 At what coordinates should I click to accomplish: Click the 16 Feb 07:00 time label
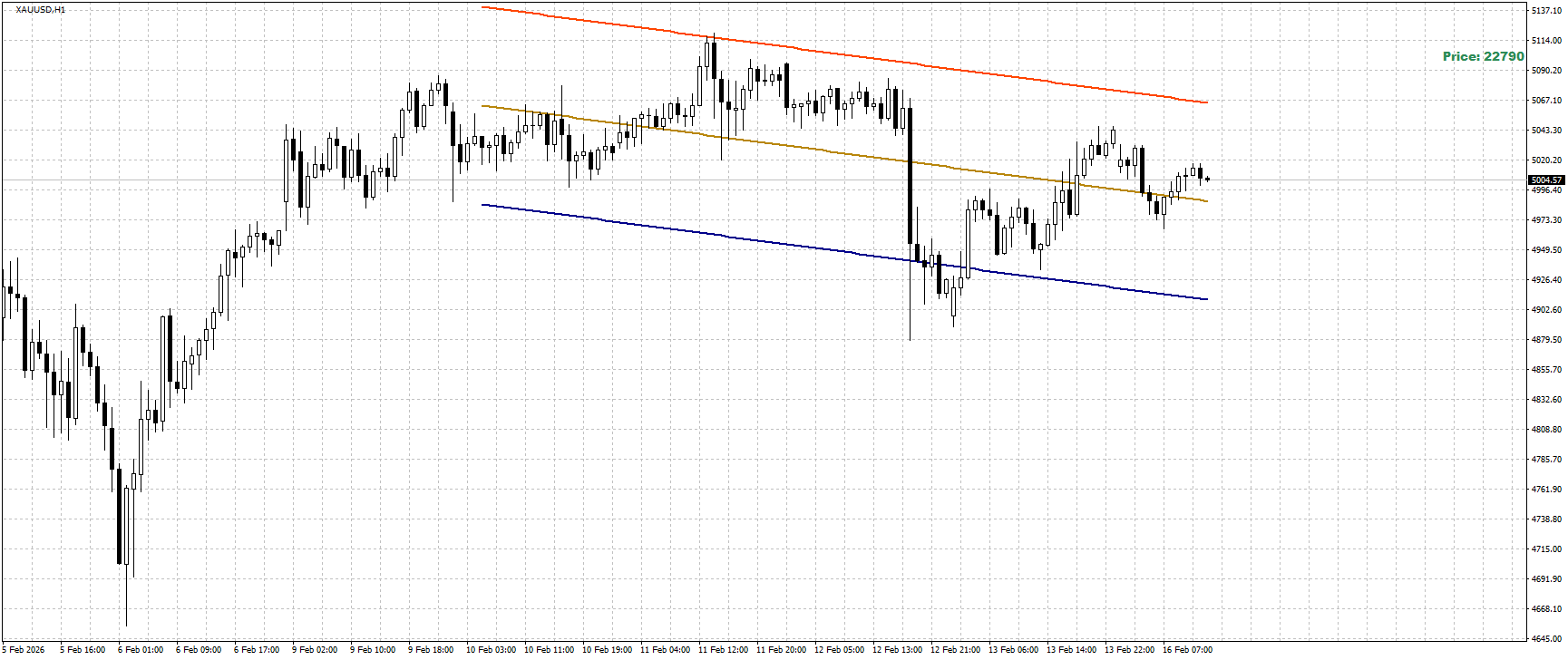(1187, 650)
